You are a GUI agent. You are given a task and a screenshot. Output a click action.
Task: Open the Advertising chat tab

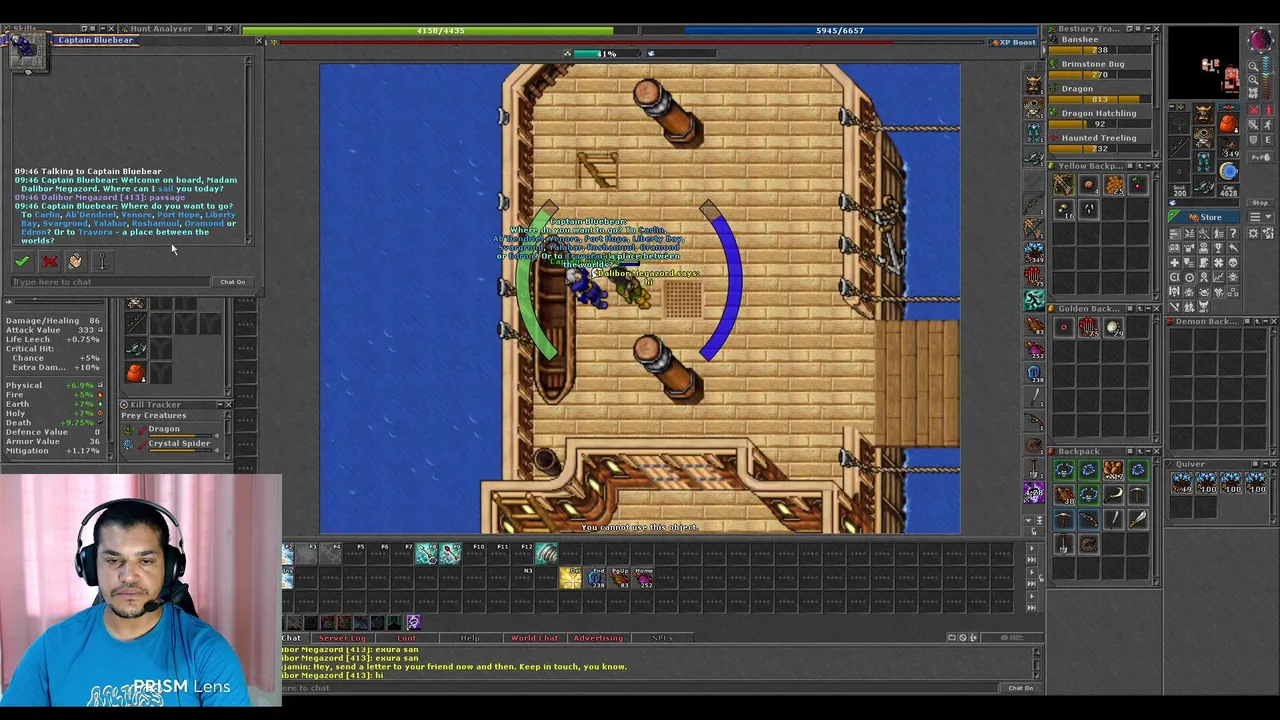(x=597, y=638)
